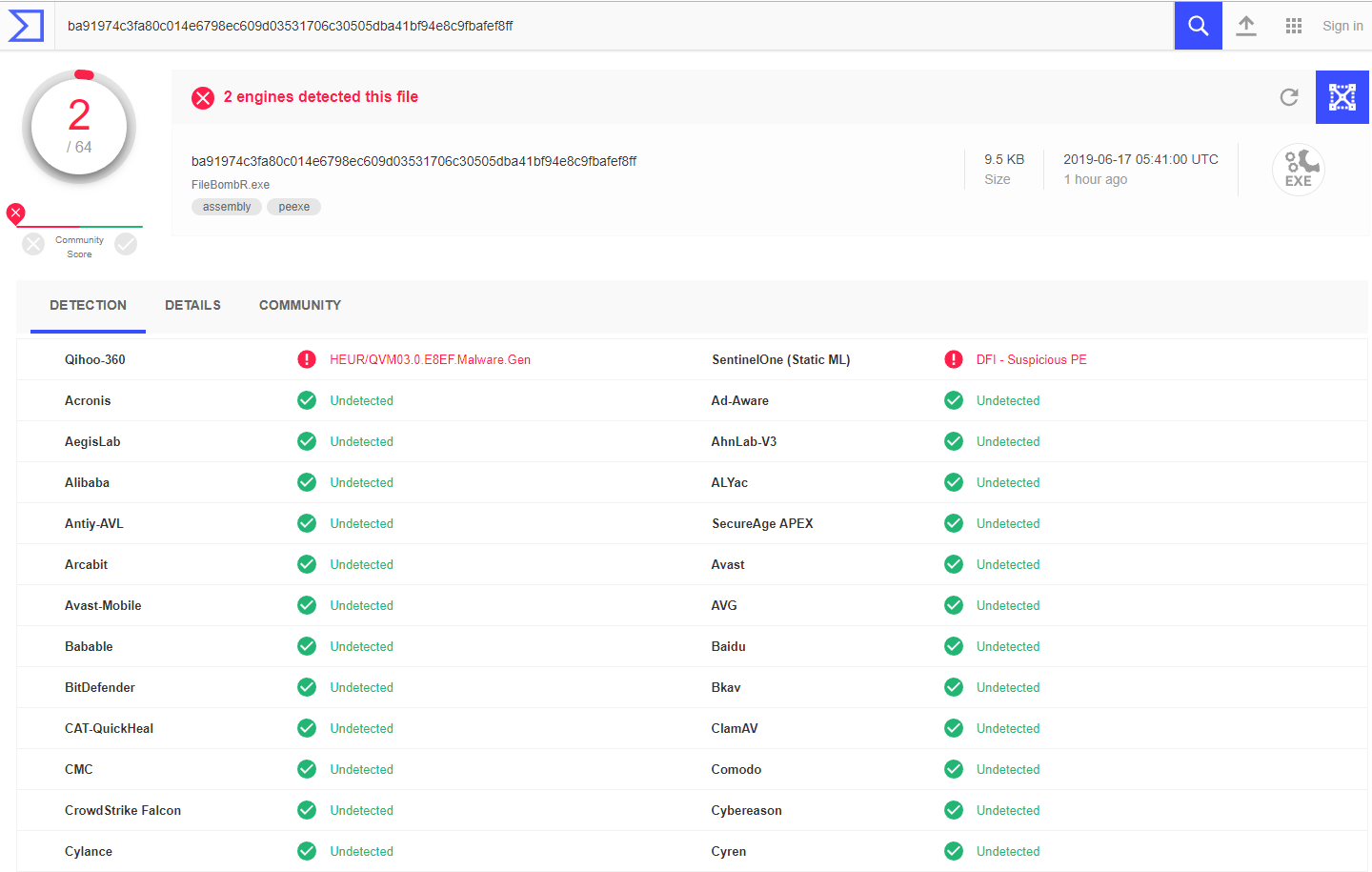Click the Baidu green check icon
Viewport: 1372px width, 872px height.
tap(954, 646)
